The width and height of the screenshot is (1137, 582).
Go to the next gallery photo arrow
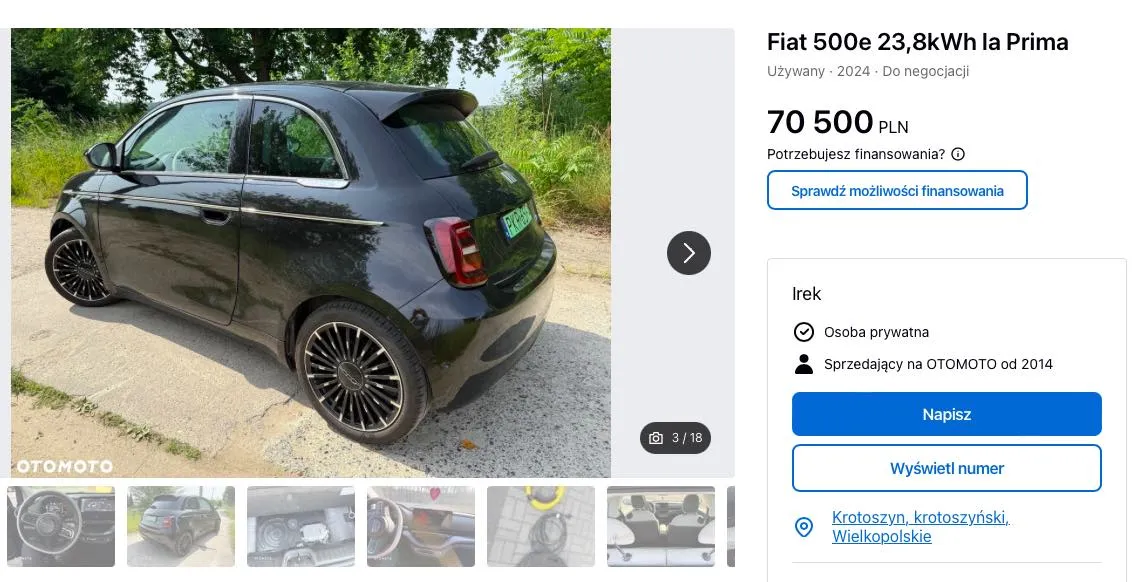tap(689, 253)
